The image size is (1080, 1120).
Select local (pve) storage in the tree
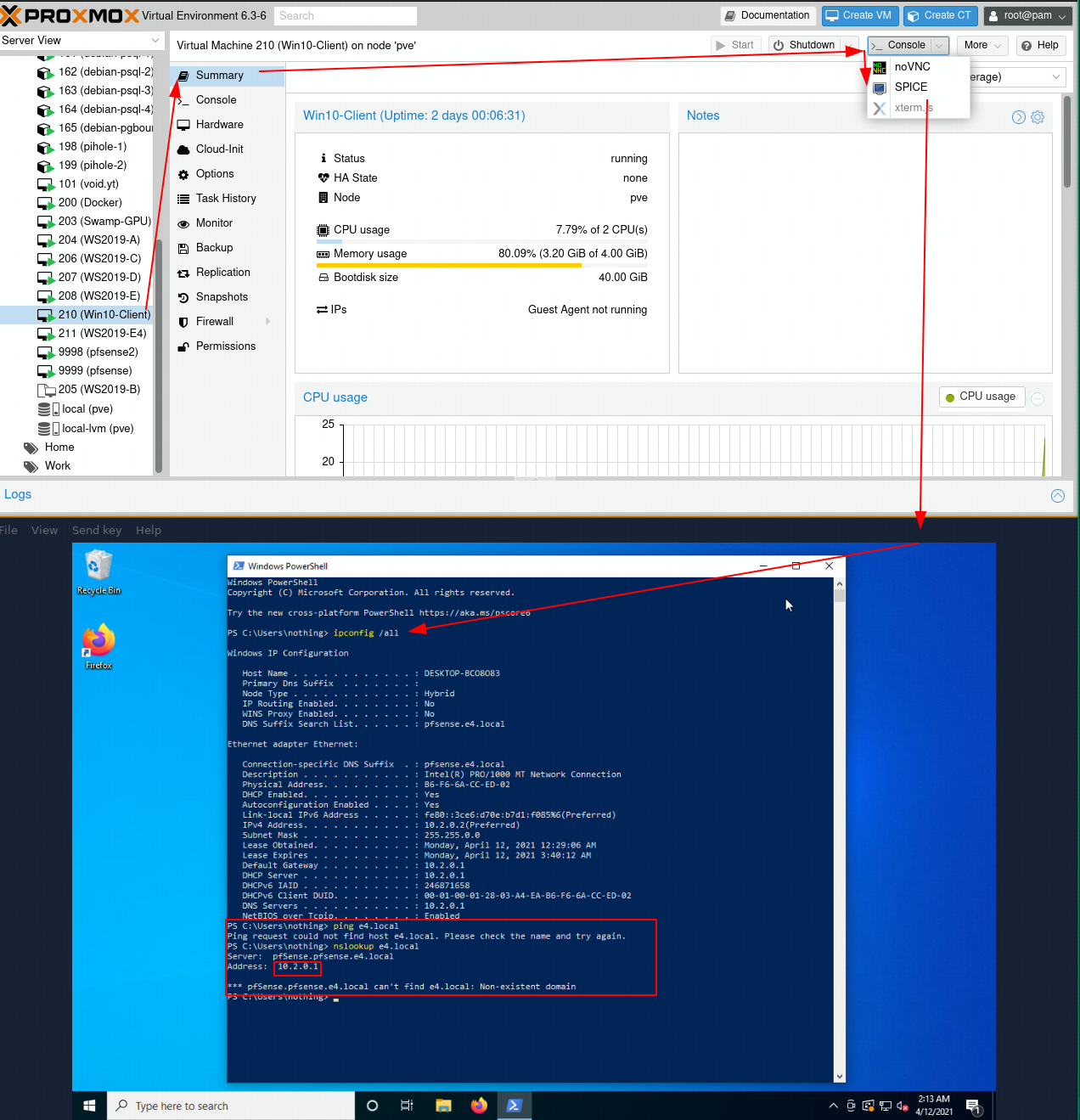[76, 409]
